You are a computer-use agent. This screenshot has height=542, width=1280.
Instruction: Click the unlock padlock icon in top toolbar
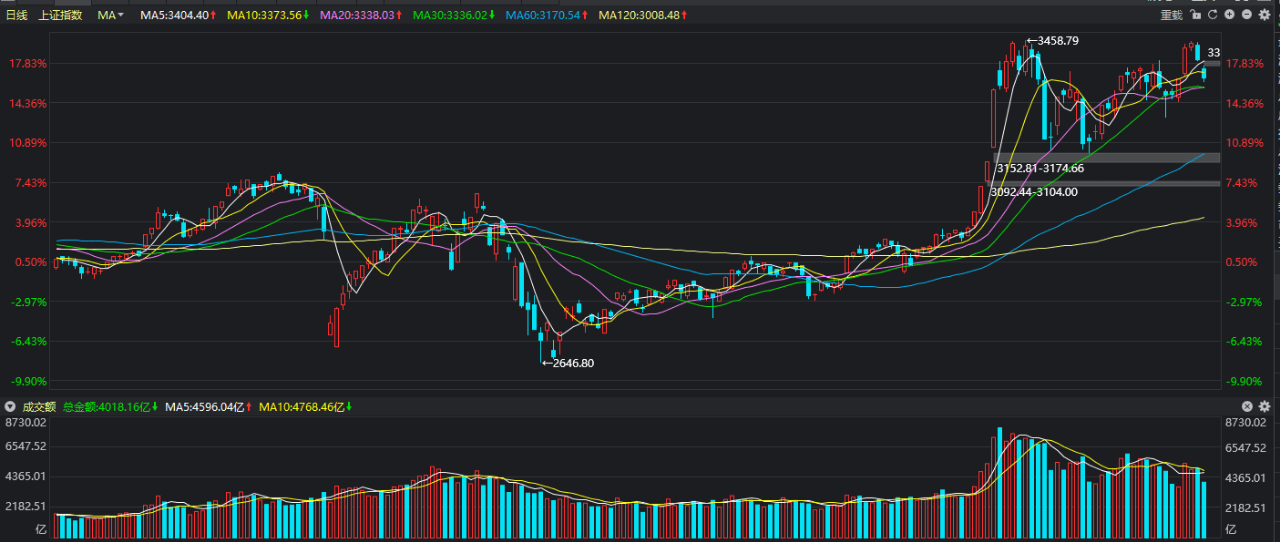(x=1195, y=14)
